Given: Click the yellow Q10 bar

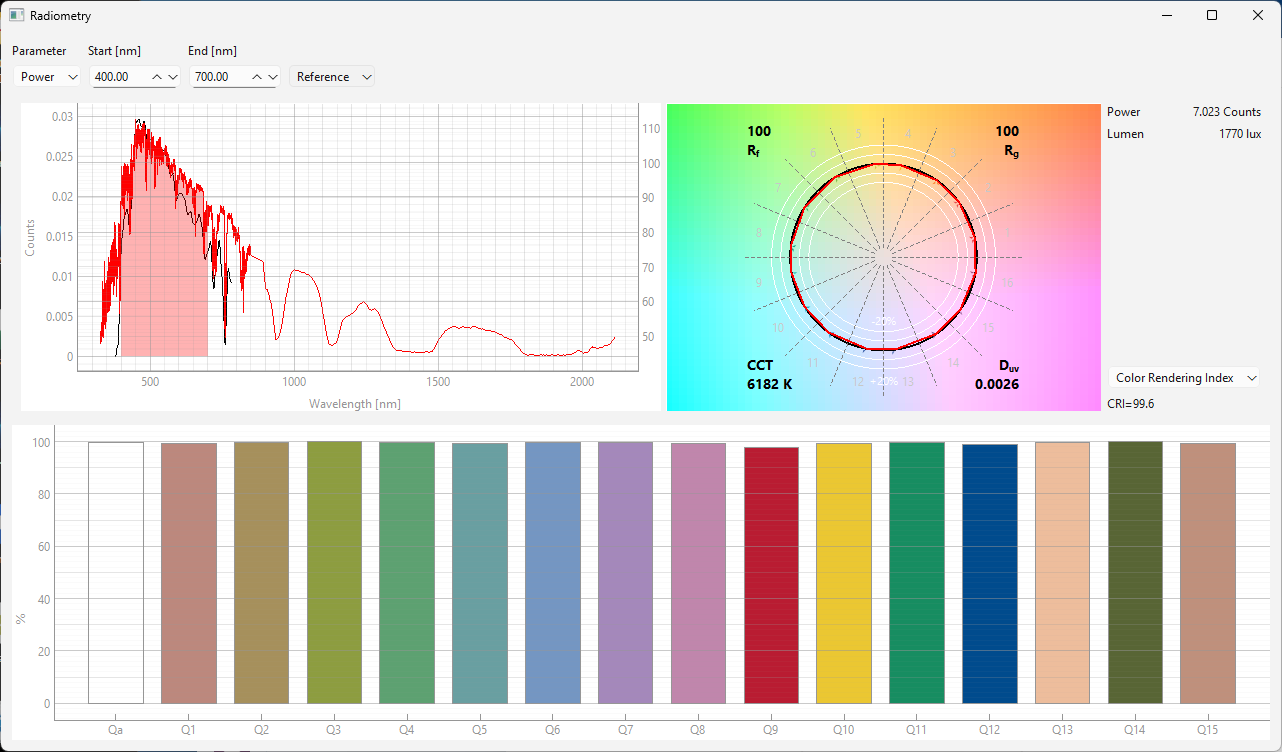Looking at the screenshot, I should (x=844, y=573).
